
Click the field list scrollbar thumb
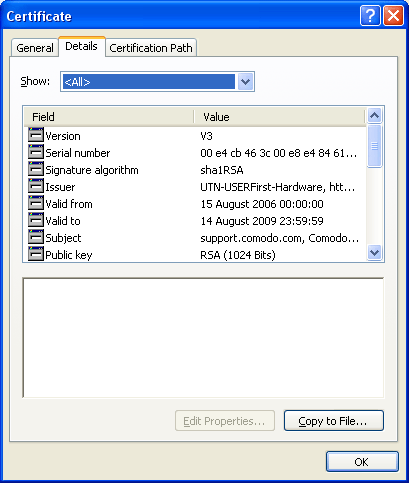pyautogui.click(x=375, y=146)
